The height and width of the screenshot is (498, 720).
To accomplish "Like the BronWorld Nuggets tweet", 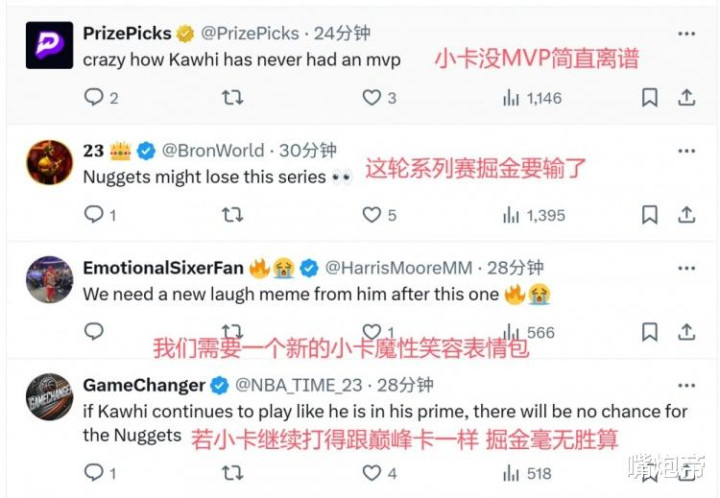I will (371, 214).
